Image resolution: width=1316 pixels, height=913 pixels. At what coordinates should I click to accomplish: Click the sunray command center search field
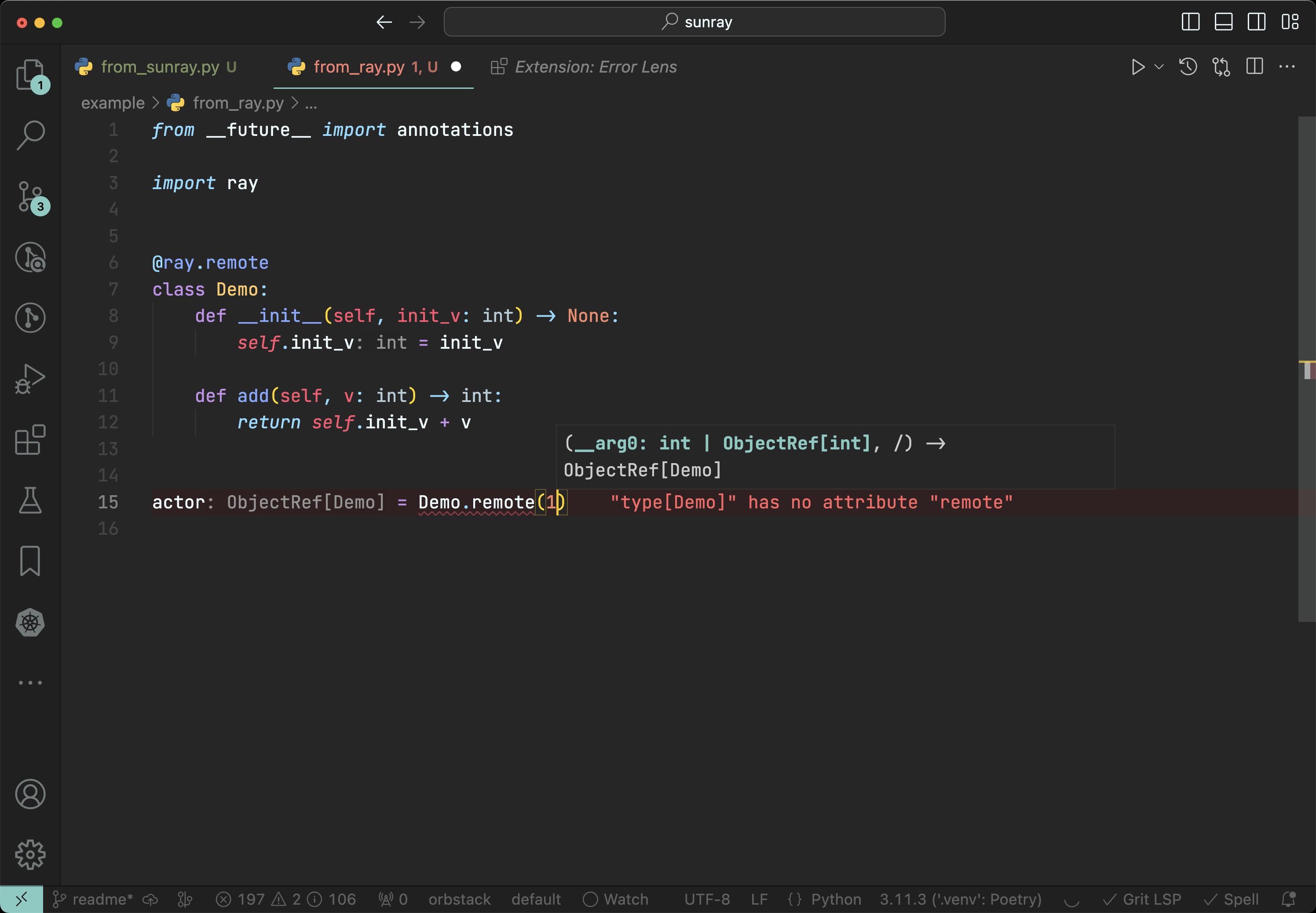pyautogui.click(x=694, y=22)
